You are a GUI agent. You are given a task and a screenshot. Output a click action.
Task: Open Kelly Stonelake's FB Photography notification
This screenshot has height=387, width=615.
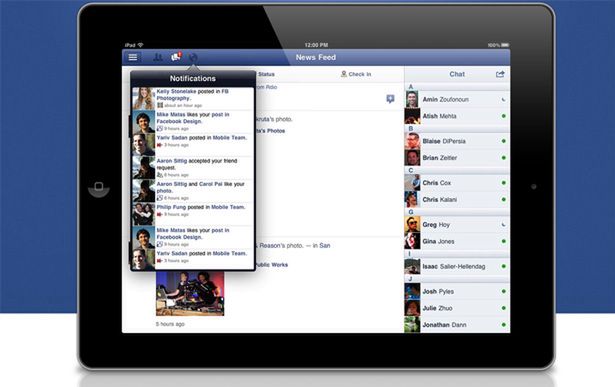click(x=193, y=98)
